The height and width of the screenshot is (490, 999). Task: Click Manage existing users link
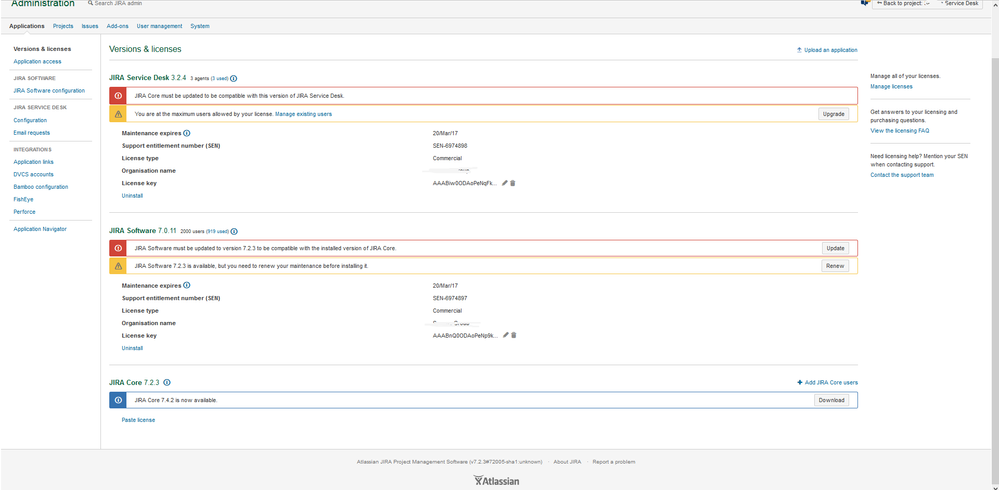(x=303, y=114)
